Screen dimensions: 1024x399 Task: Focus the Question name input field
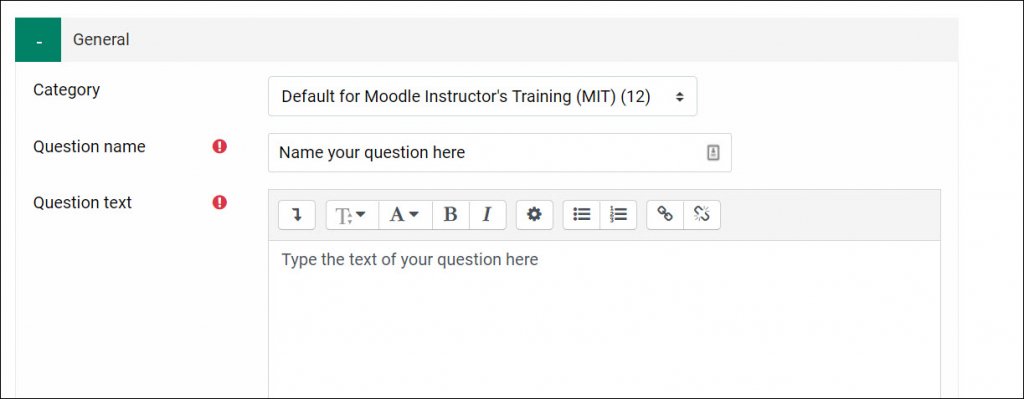pyautogui.click(x=500, y=153)
